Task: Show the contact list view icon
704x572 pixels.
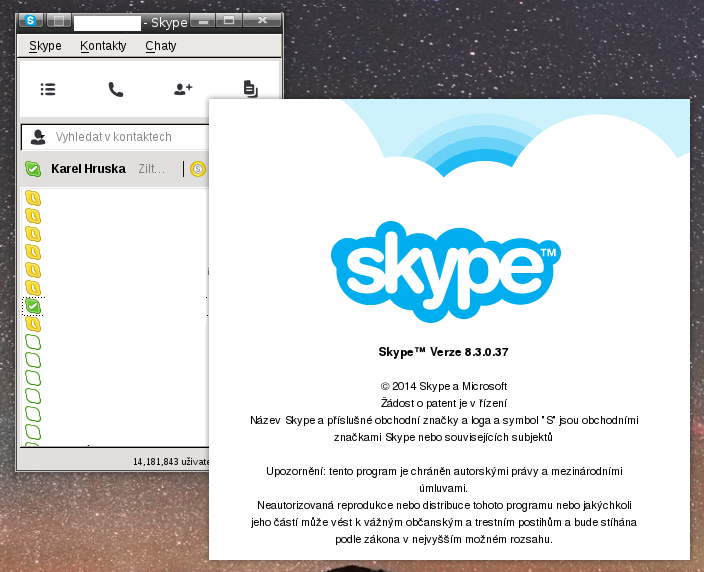Action: click(48, 89)
